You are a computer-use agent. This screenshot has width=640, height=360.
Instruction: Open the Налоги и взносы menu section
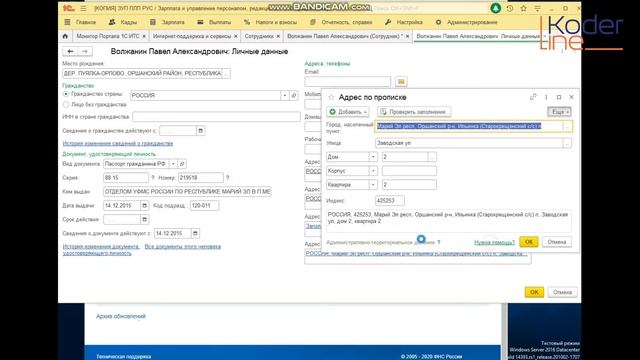click(x=271, y=22)
